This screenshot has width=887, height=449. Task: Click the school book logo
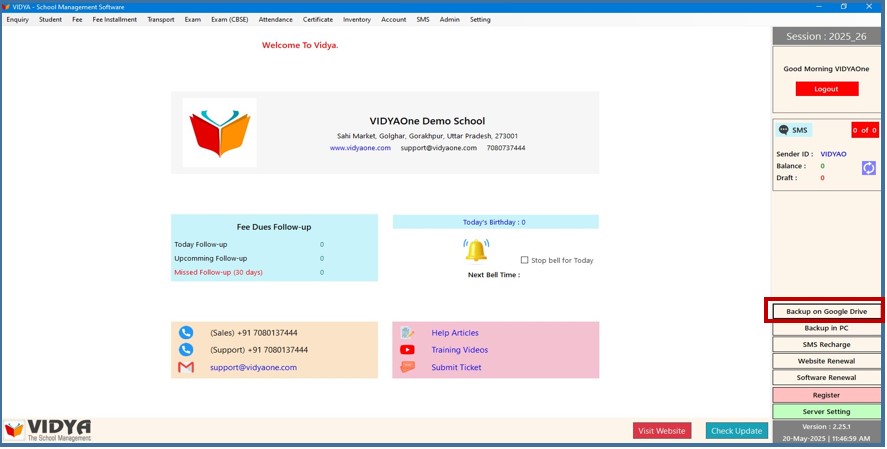[x=219, y=133]
